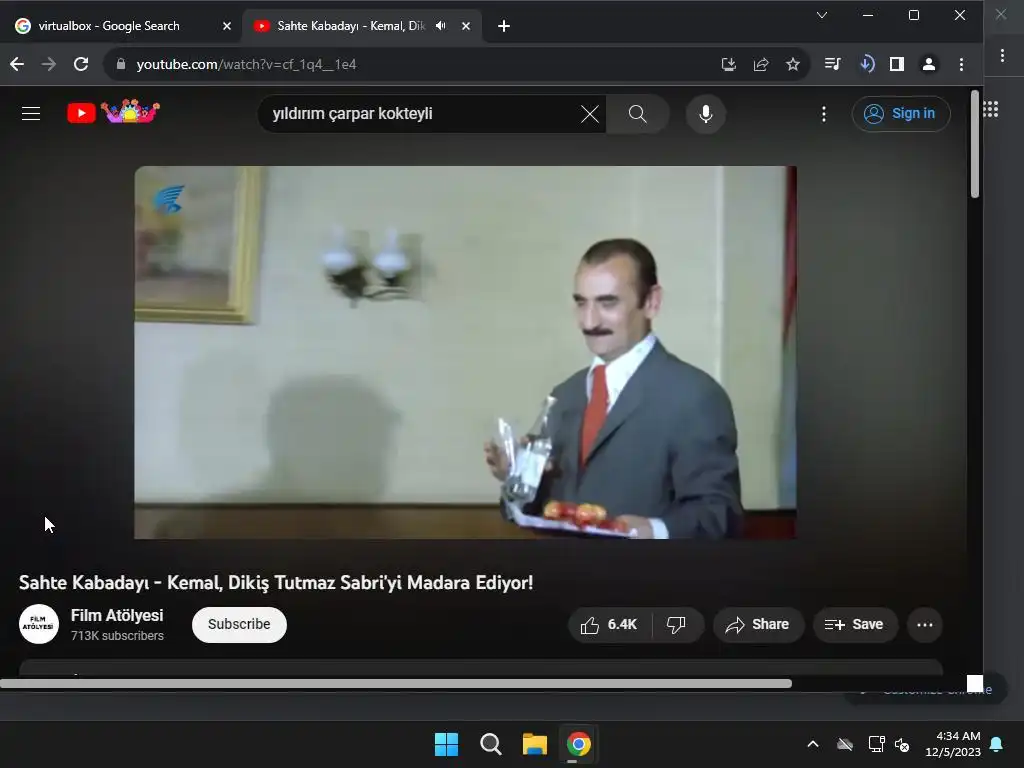Open clock and date panel
1024x768 pixels.
point(953,744)
